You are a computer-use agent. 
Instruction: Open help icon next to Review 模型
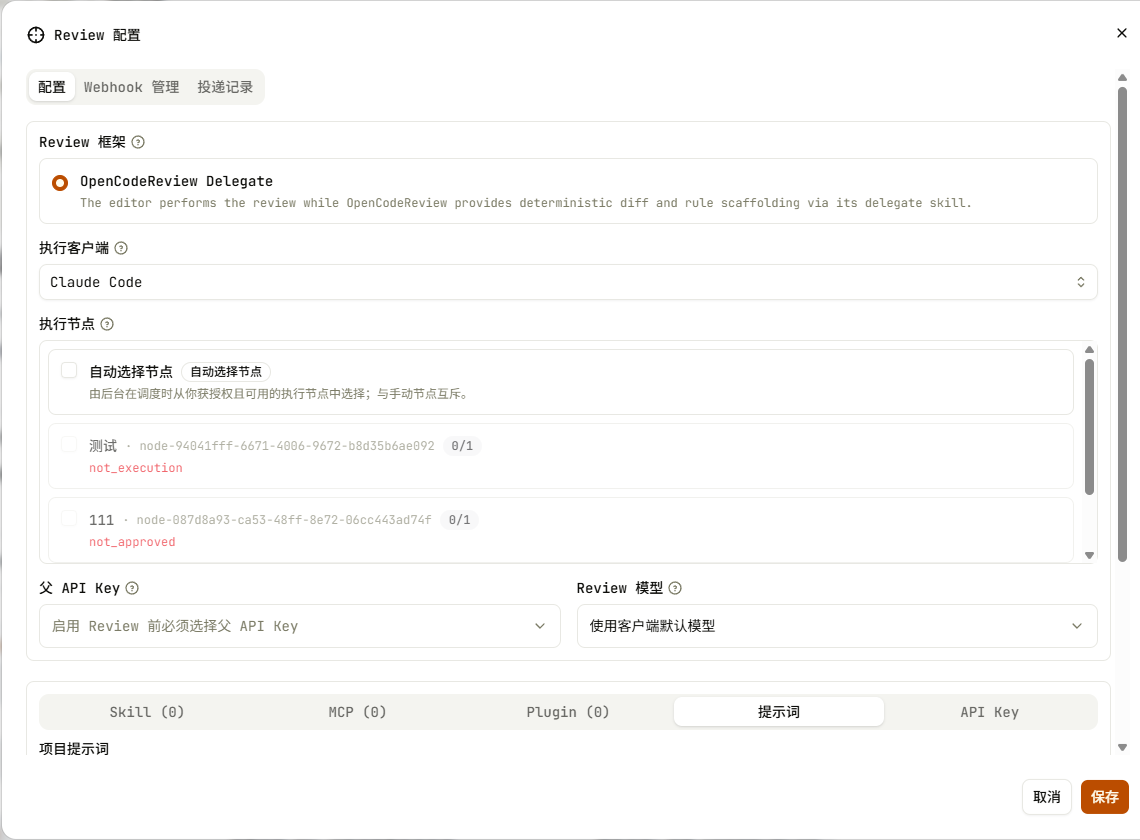pos(675,588)
